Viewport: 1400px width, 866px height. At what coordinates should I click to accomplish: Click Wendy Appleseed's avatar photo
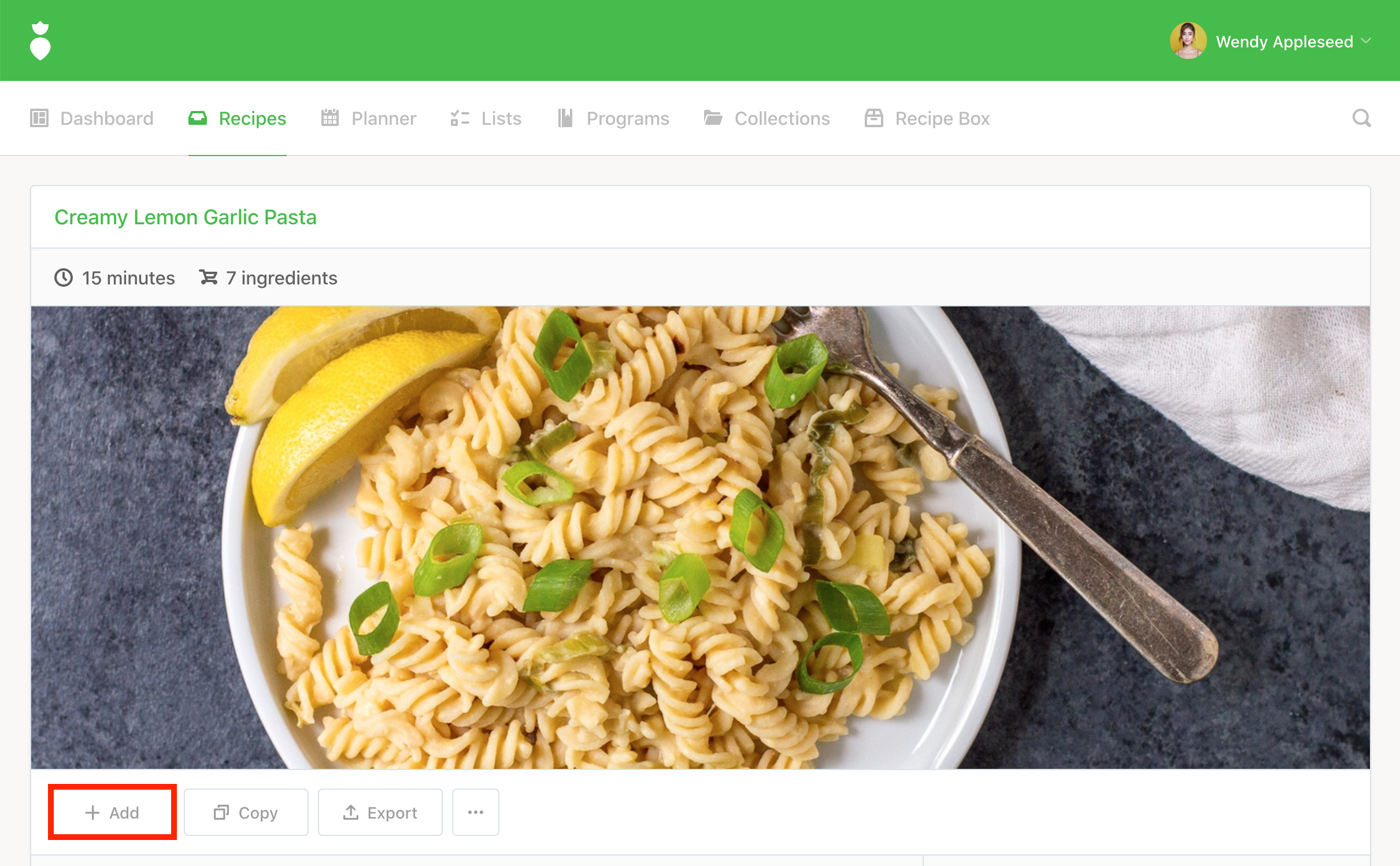(x=1188, y=41)
